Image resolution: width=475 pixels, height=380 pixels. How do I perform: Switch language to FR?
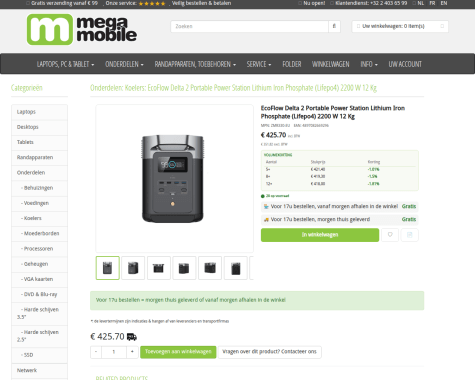(x=432, y=3)
